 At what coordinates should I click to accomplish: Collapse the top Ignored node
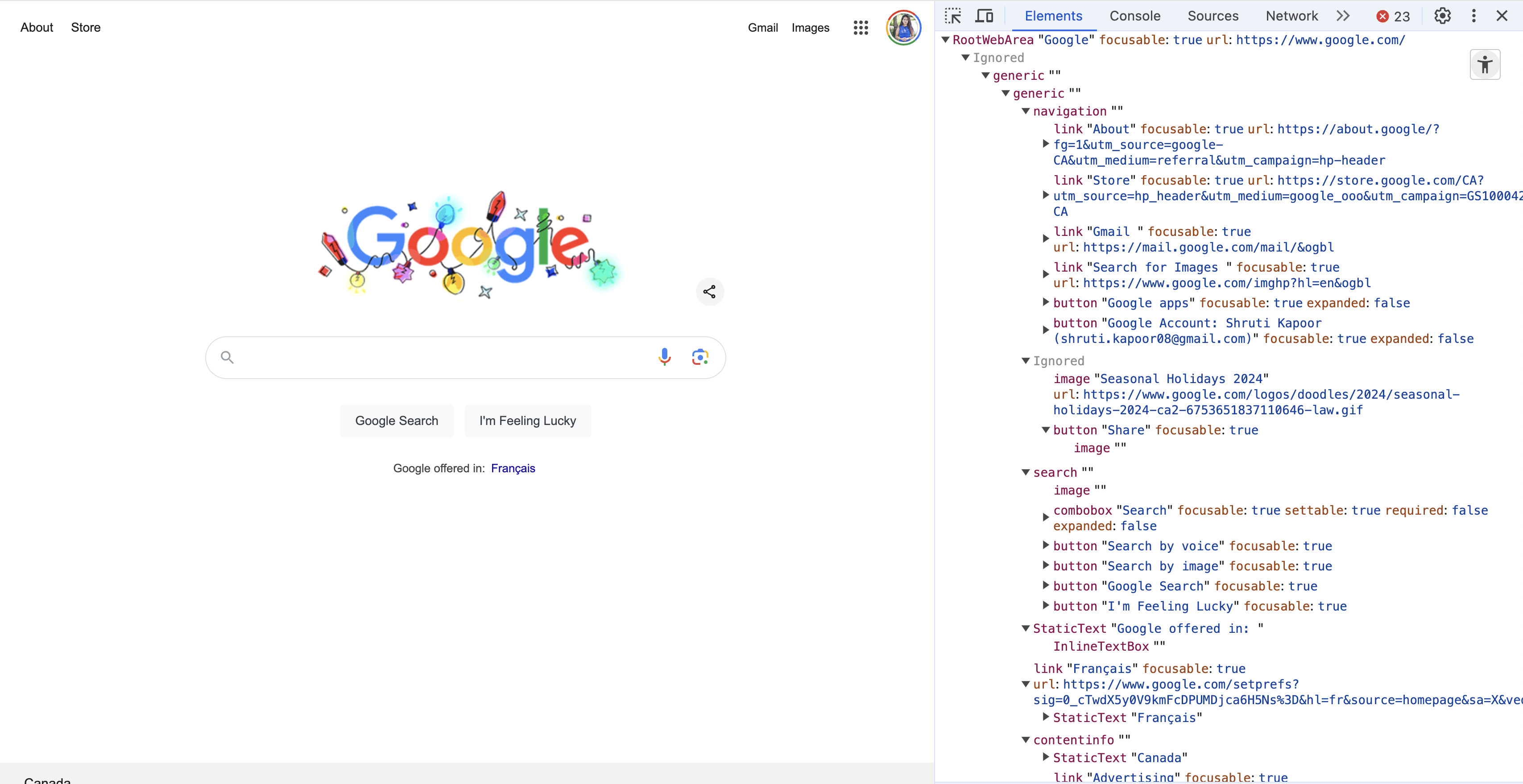965,58
